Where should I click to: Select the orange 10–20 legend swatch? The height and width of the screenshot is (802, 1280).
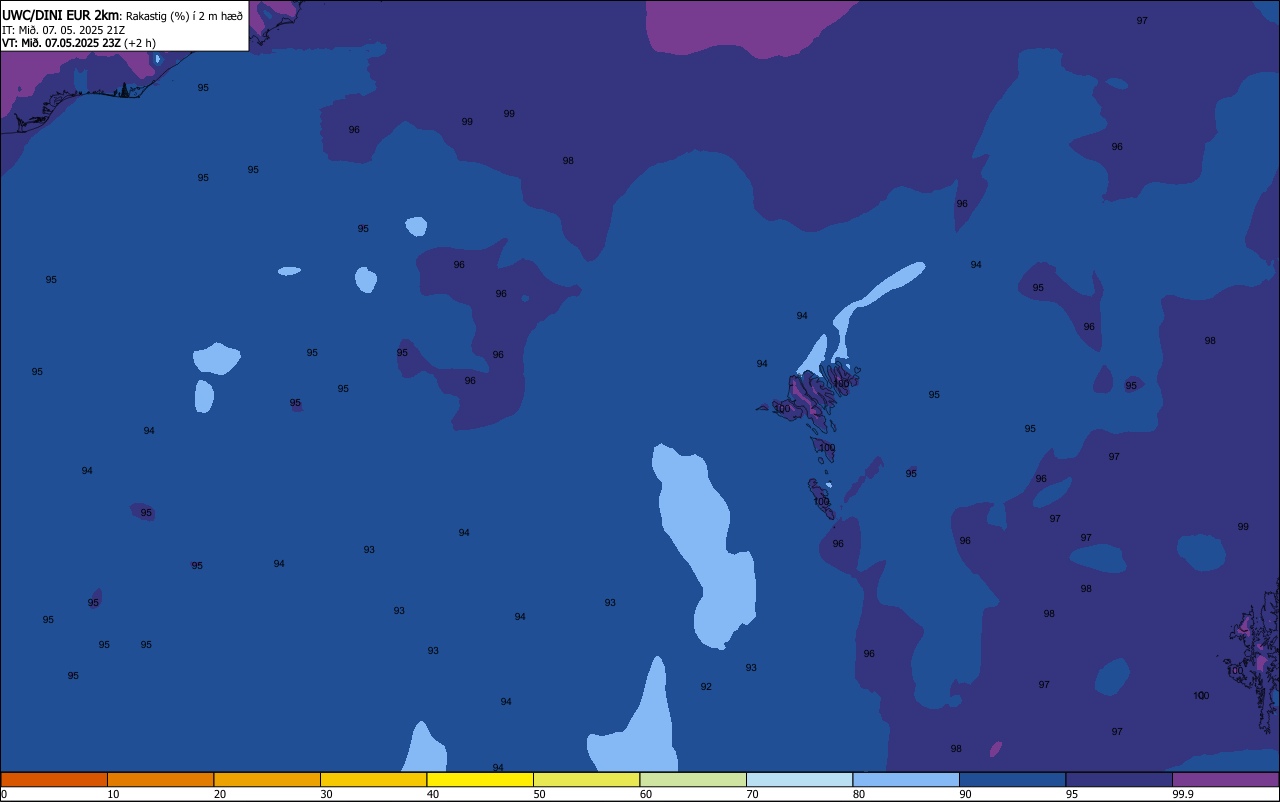[160, 779]
